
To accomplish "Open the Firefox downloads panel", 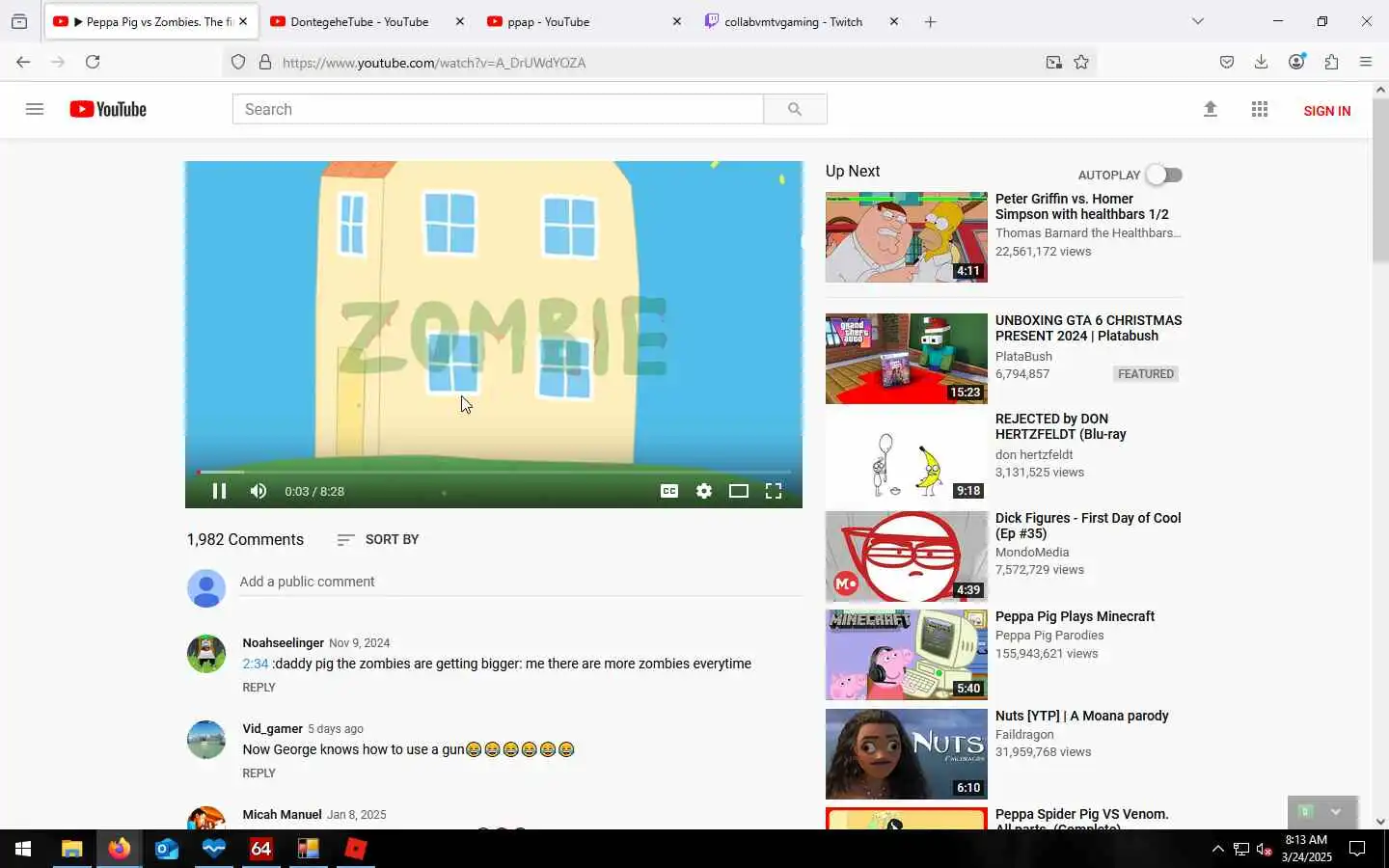I will pos(1261,62).
